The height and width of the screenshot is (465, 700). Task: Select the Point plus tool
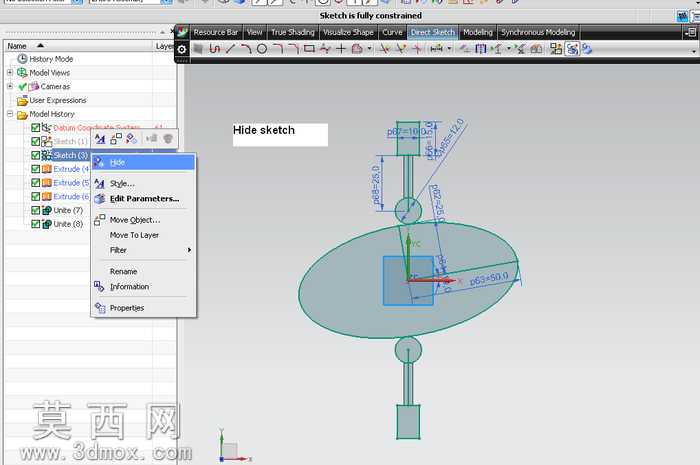tap(341, 49)
